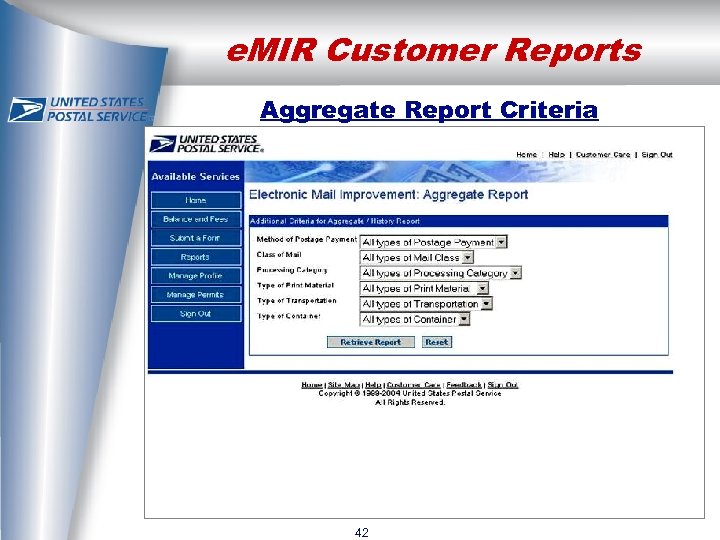Select the Submit a Form sidebar button

click(x=196, y=238)
